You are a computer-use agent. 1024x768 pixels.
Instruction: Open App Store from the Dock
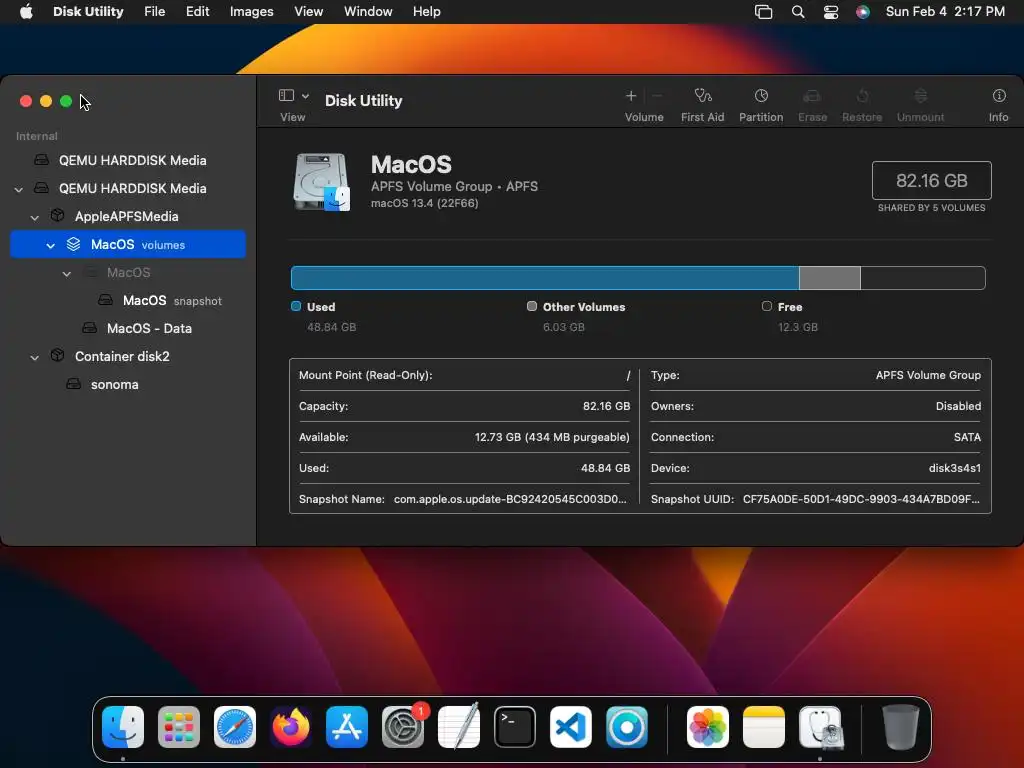[x=347, y=727]
